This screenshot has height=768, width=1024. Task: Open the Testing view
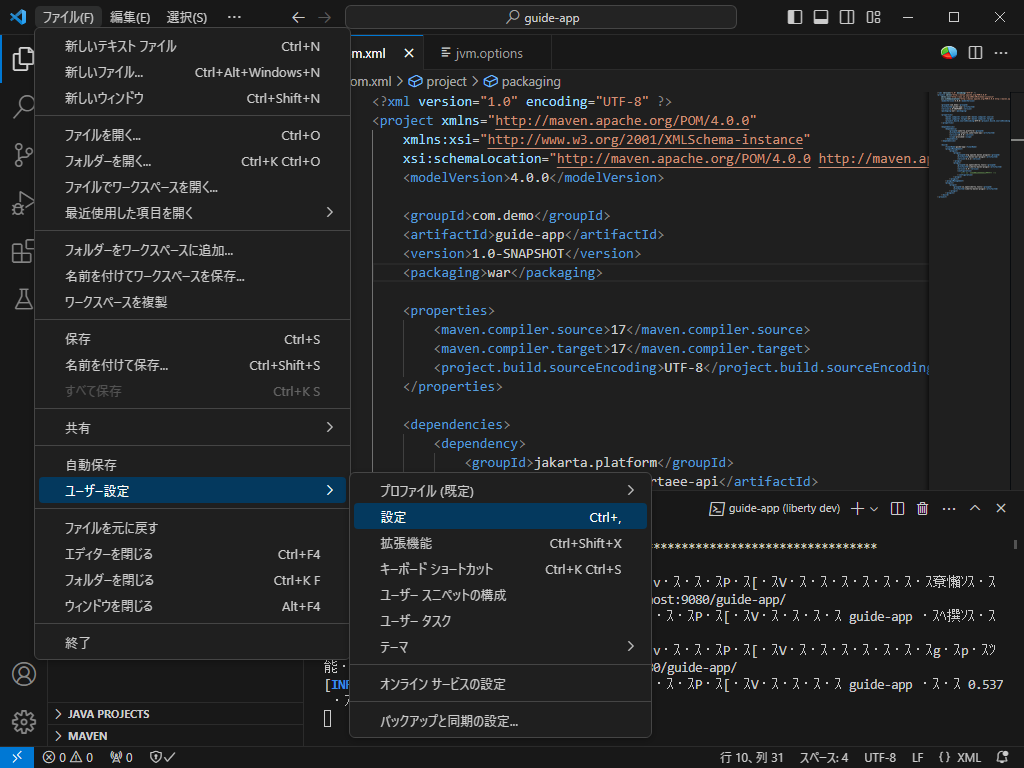click(x=22, y=299)
